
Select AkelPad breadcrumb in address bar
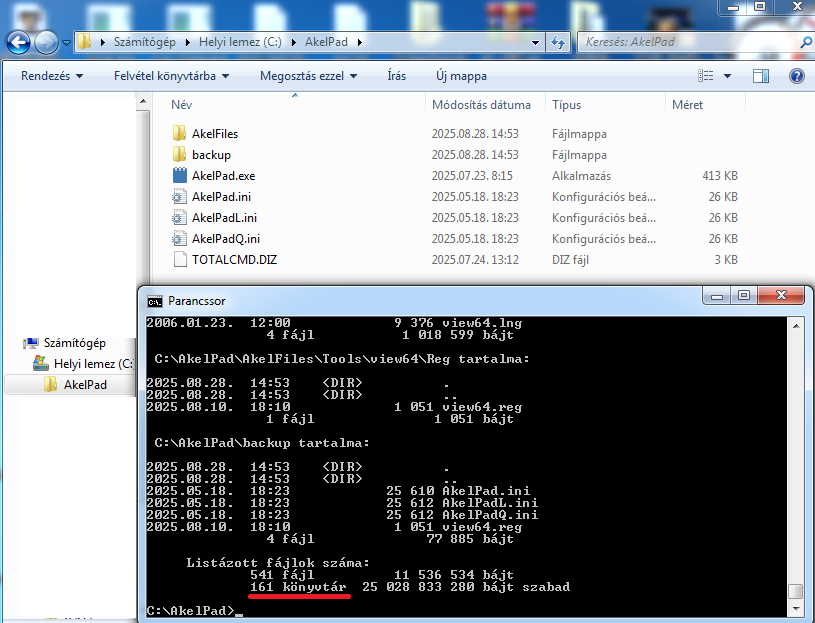326,42
